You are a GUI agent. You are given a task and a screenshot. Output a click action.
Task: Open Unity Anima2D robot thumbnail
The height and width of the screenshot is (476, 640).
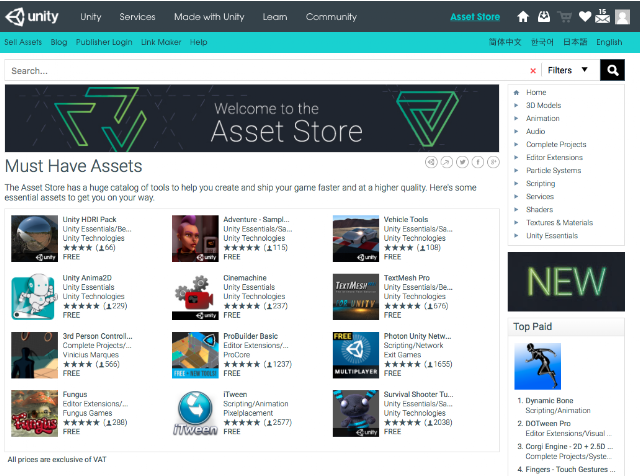tap(34, 297)
